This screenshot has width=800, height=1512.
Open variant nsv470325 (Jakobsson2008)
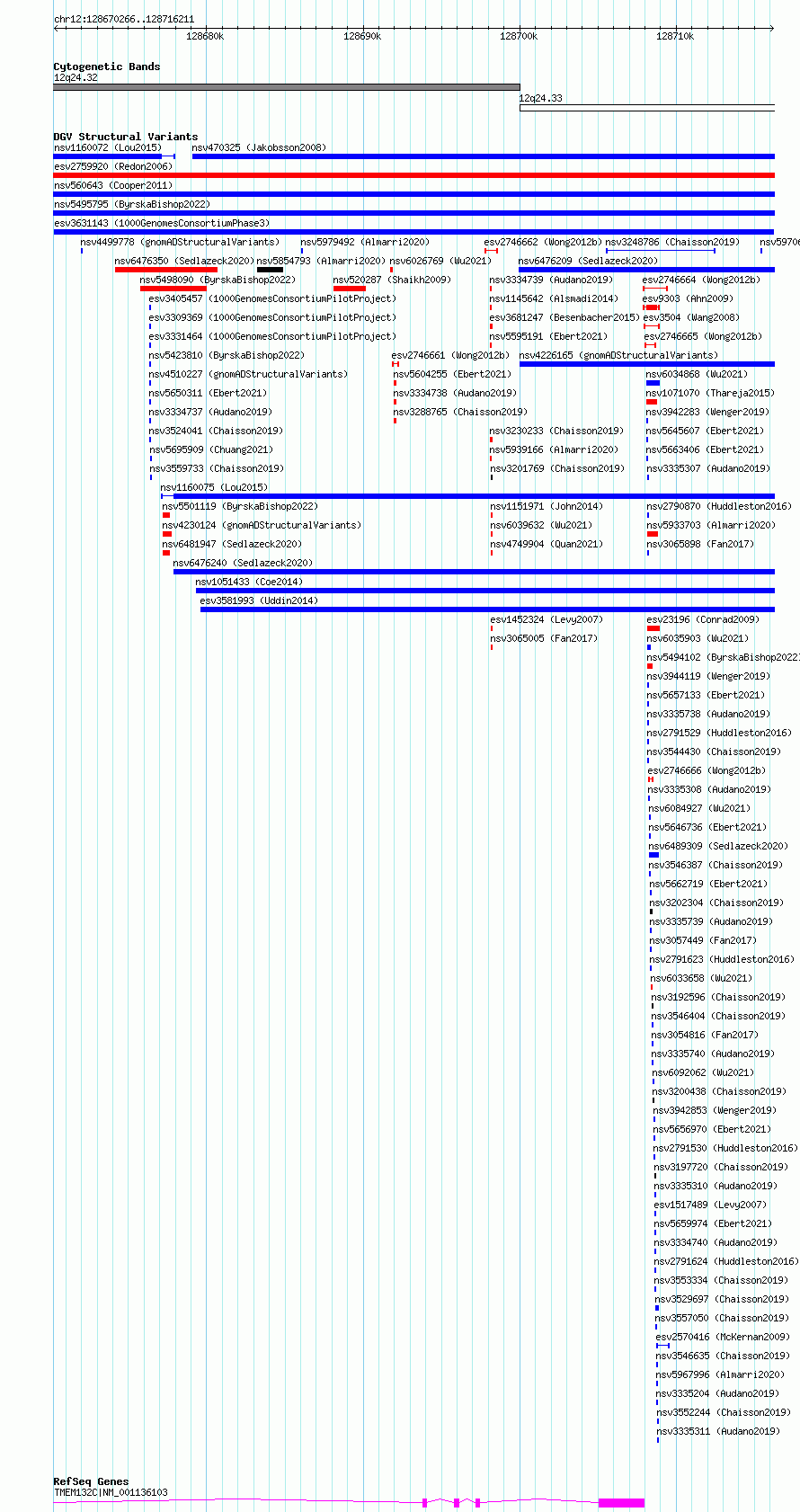[x=259, y=147]
